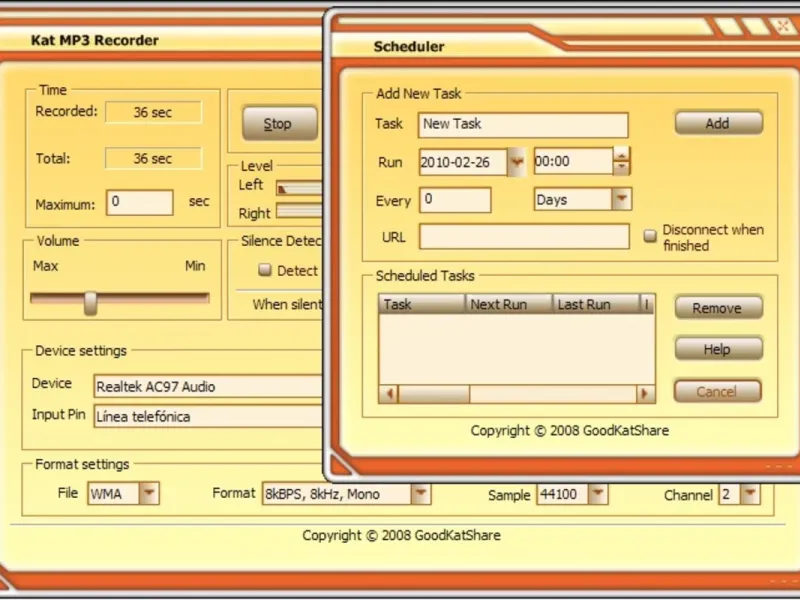
Task: Click the Right level meter
Action: [299, 211]
